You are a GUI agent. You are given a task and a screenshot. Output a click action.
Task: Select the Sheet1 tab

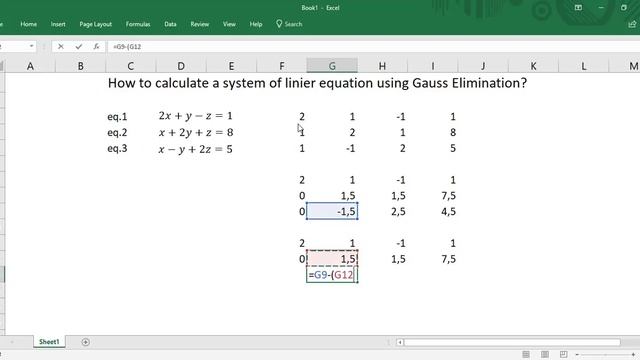point(49,342)
